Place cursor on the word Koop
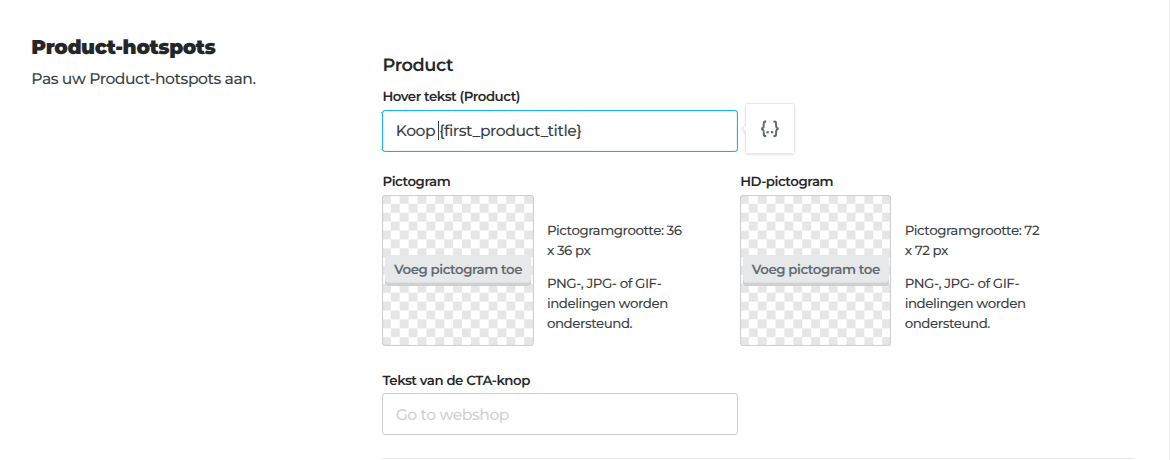Viewport: 1170px width, 460px height. pyautogui.click(x=415, y=131)
